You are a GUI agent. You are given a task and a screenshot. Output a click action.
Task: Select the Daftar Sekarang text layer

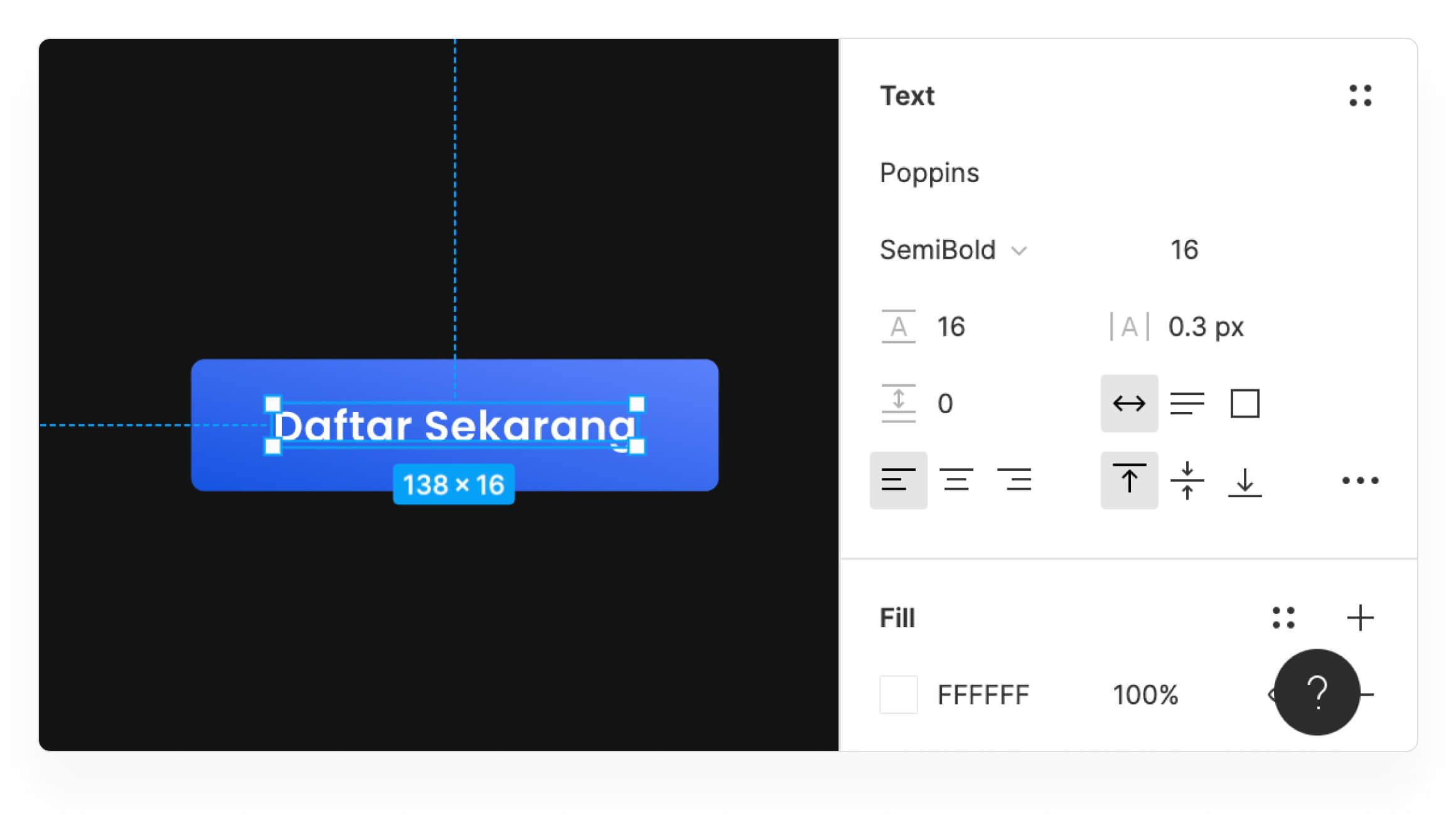point(454,425)
